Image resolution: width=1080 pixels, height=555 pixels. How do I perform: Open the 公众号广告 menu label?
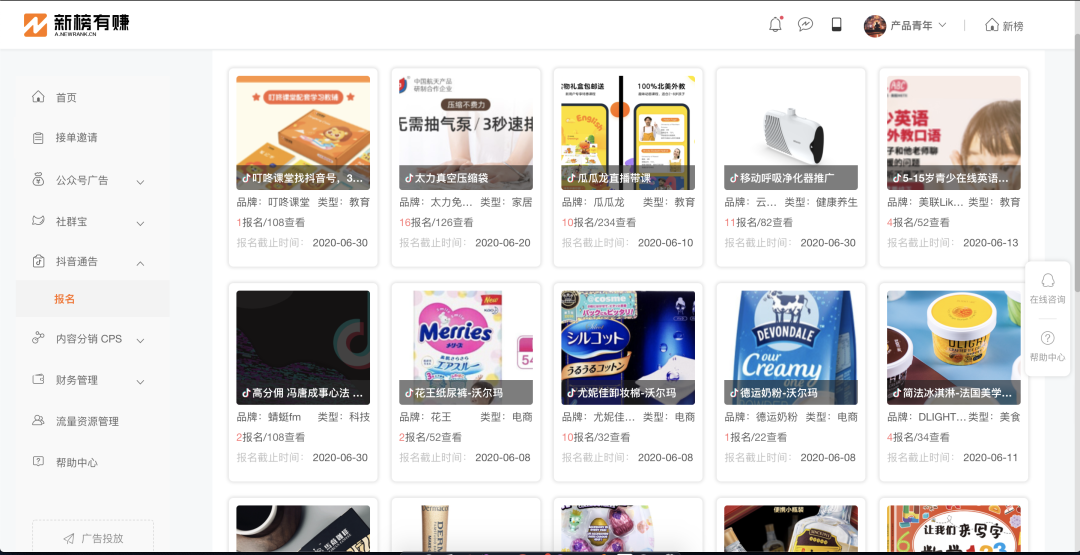pyautogui.click(x=82, y=180)
